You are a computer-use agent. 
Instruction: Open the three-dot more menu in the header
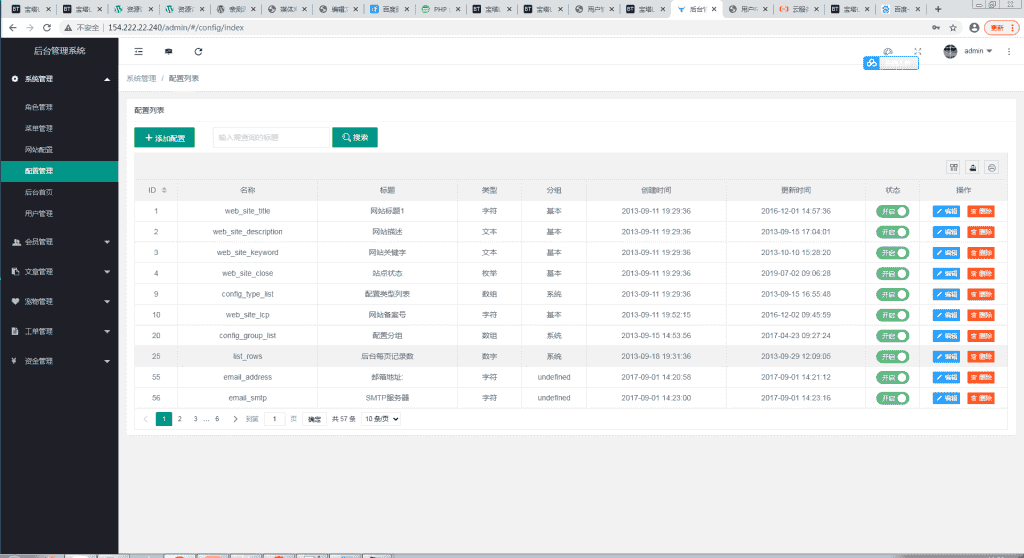[1009, 51]
